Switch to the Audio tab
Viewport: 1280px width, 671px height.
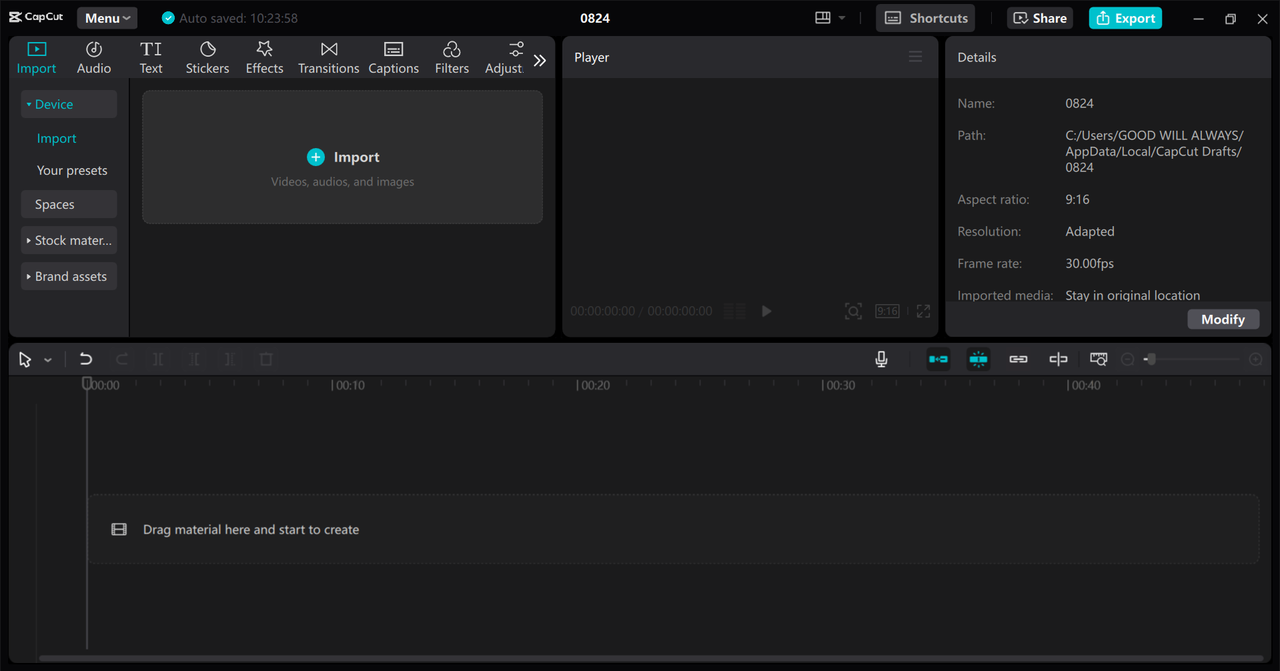94,58
